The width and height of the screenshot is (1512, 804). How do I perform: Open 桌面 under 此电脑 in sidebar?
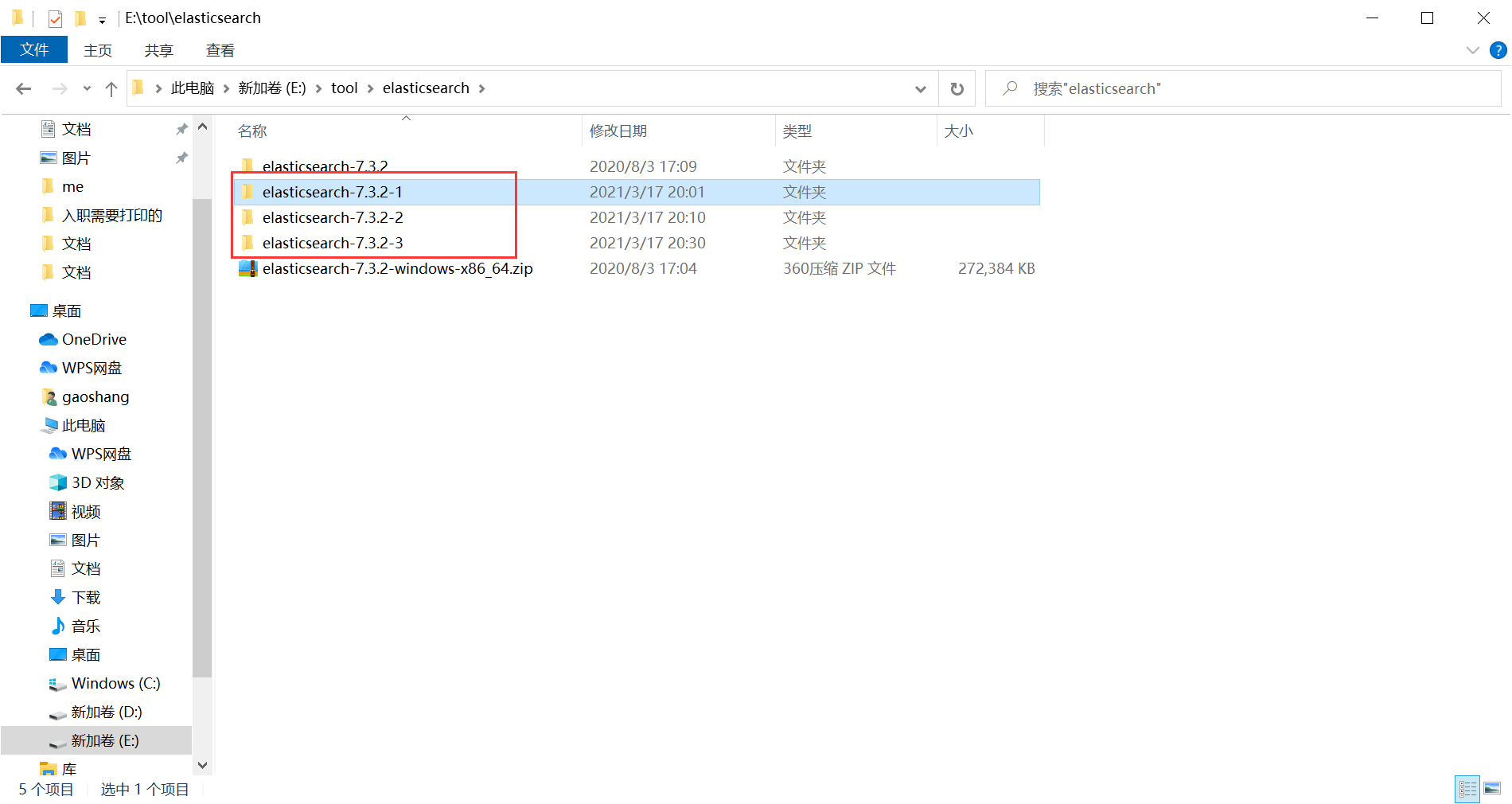[86, 654]
